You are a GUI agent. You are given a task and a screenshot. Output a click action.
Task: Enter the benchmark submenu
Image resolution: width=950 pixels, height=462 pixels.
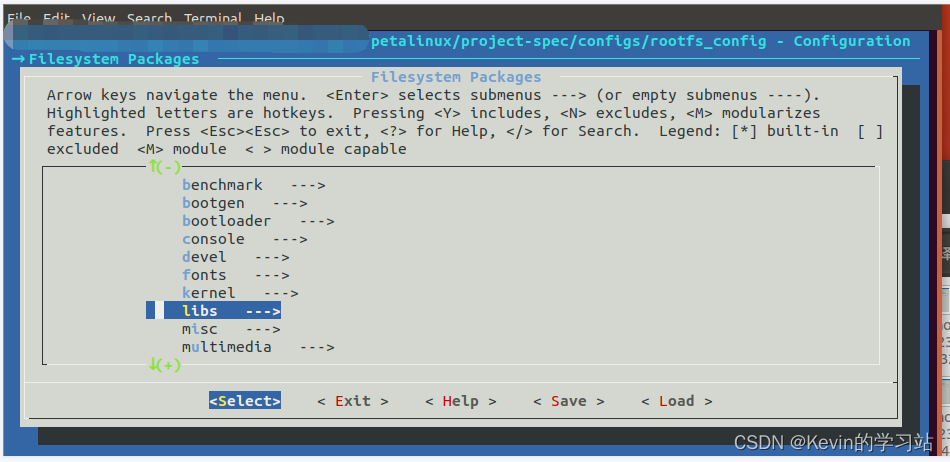pos(253,185)
